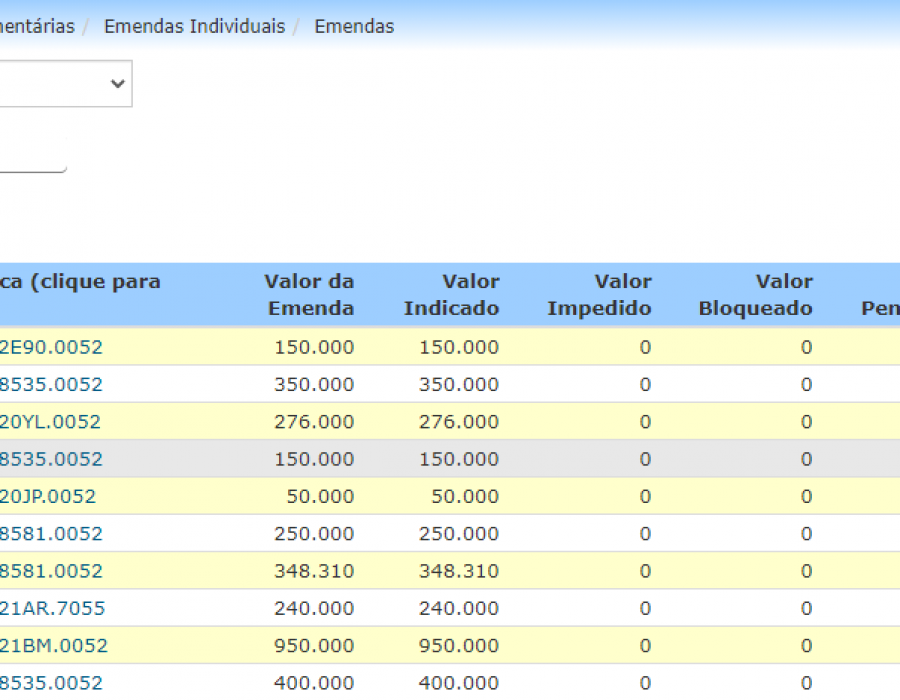Open the 8581.0052 link with value 348.310
The image size is (900, 700).
[51, 571]
